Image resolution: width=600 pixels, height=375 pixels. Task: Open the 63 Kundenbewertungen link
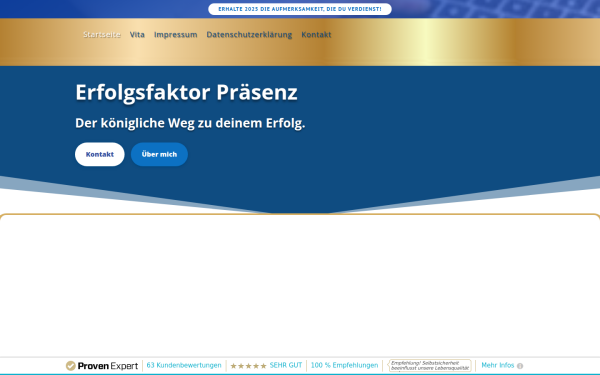[184, 365]
